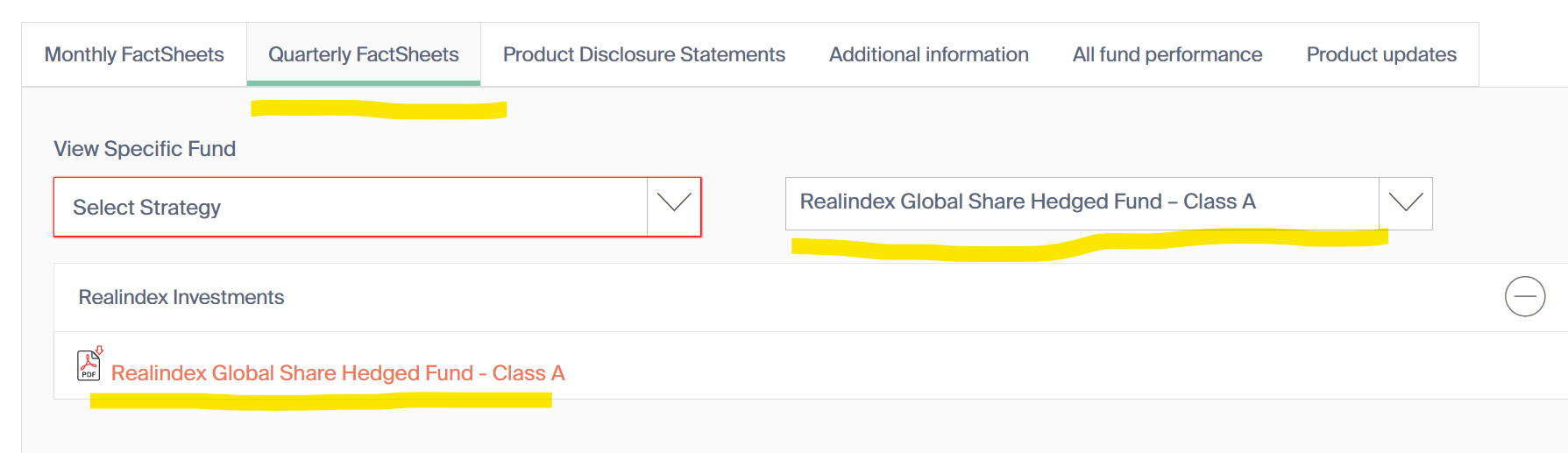The image size is (1568, 453).
Task: Expand the fund list via its chevron arrow
Action: pyautogui.click(x=1405, y=203)
